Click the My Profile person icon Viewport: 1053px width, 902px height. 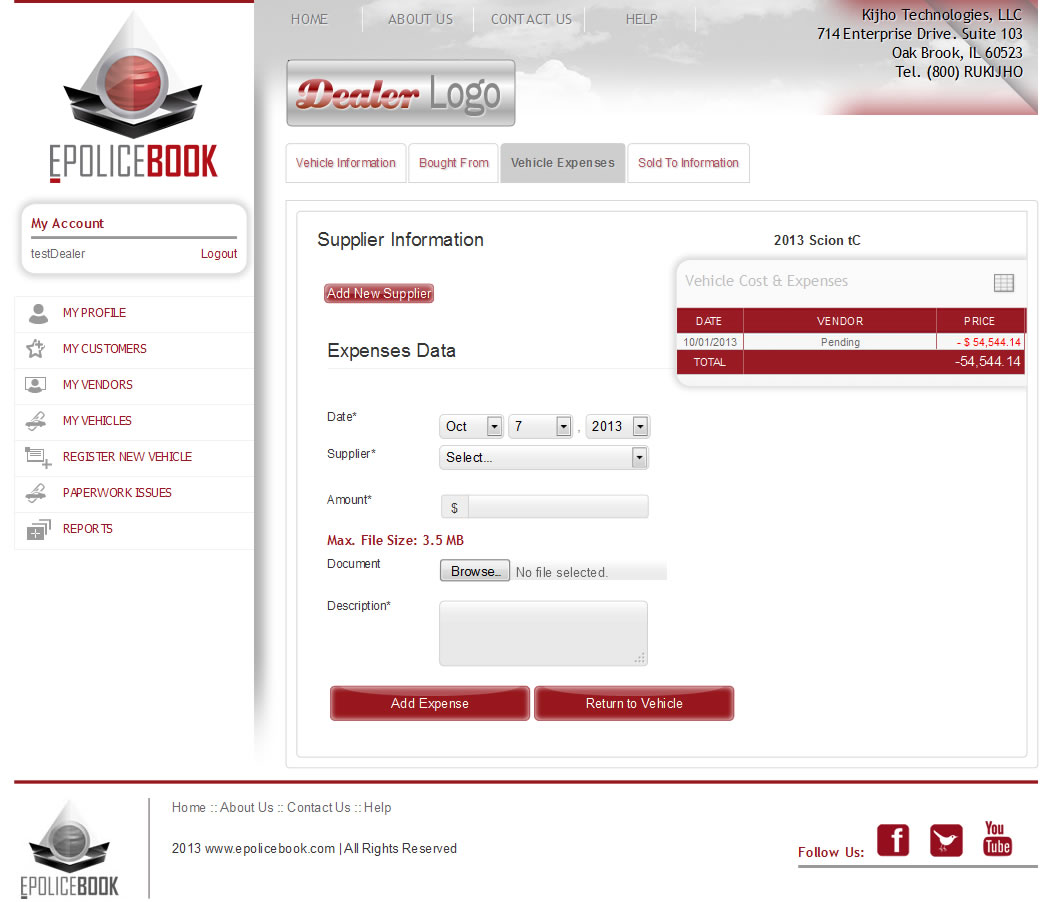(x=38, y=313)
